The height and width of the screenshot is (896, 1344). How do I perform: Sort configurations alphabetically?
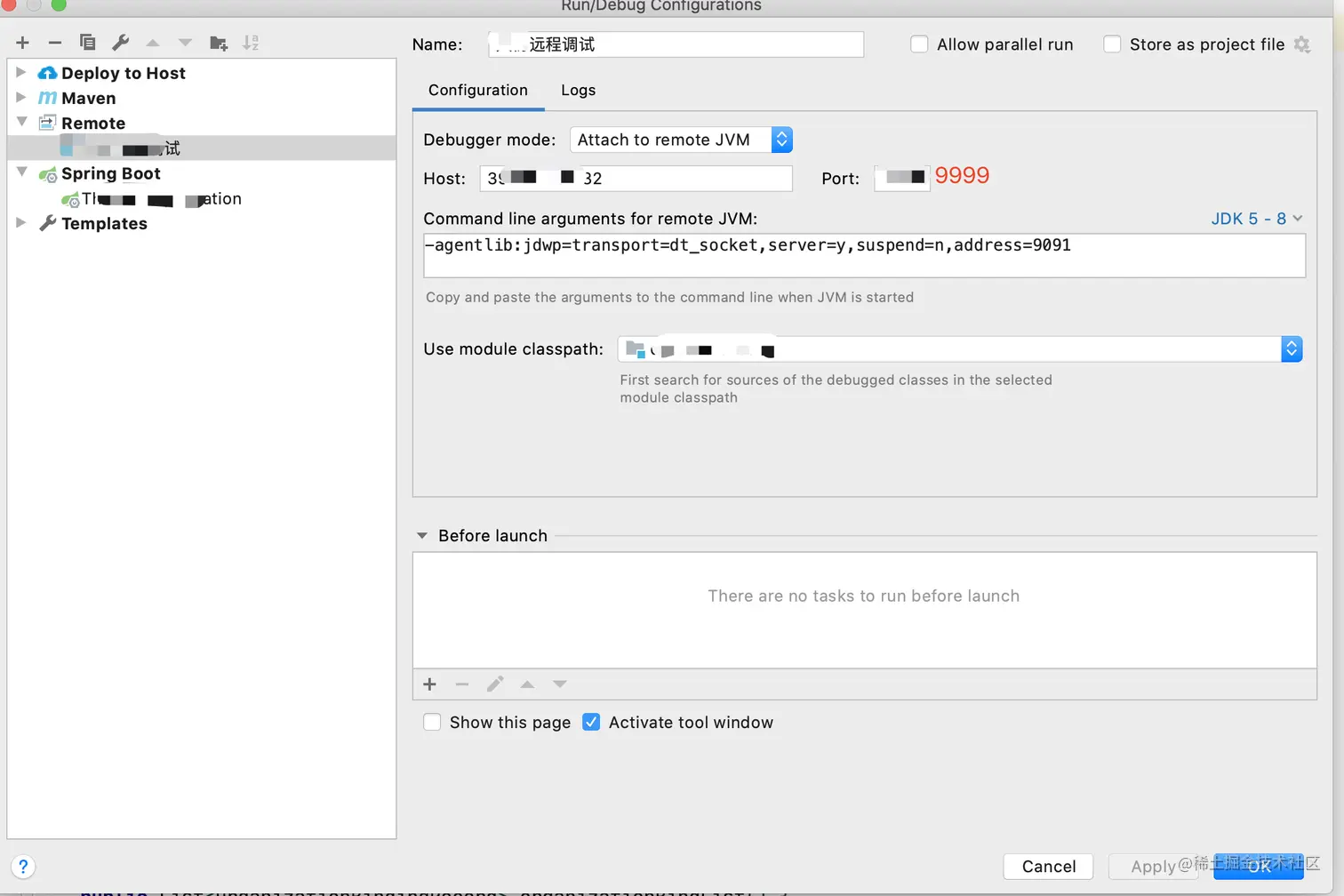pos(251,43)
